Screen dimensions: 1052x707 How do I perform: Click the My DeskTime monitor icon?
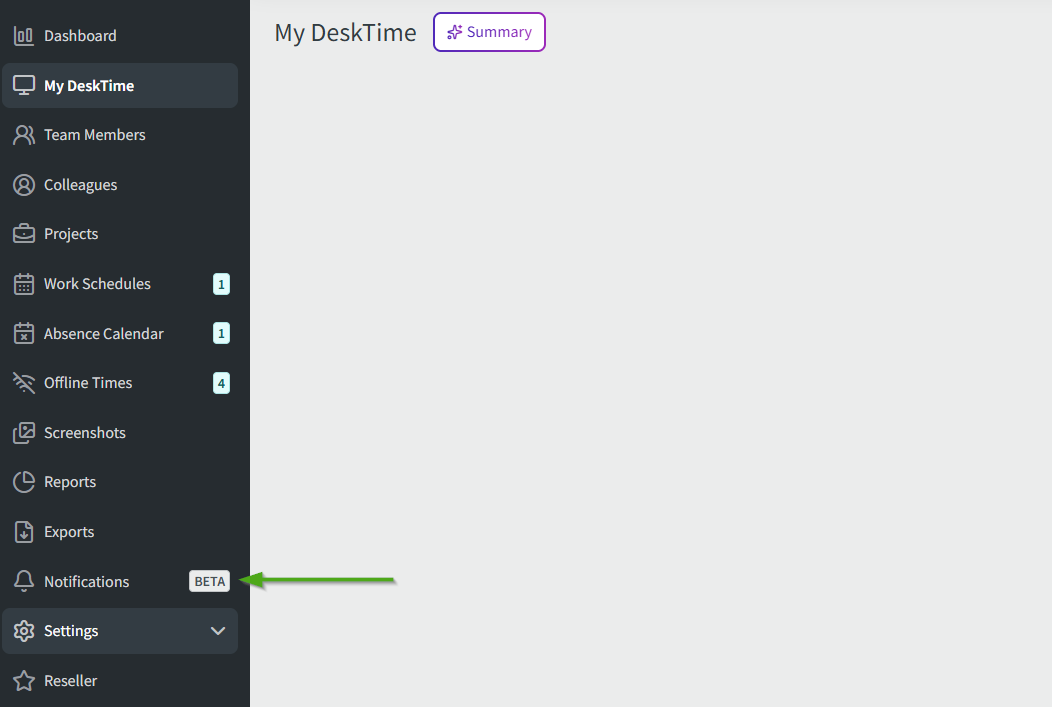[x=24, y=86]
